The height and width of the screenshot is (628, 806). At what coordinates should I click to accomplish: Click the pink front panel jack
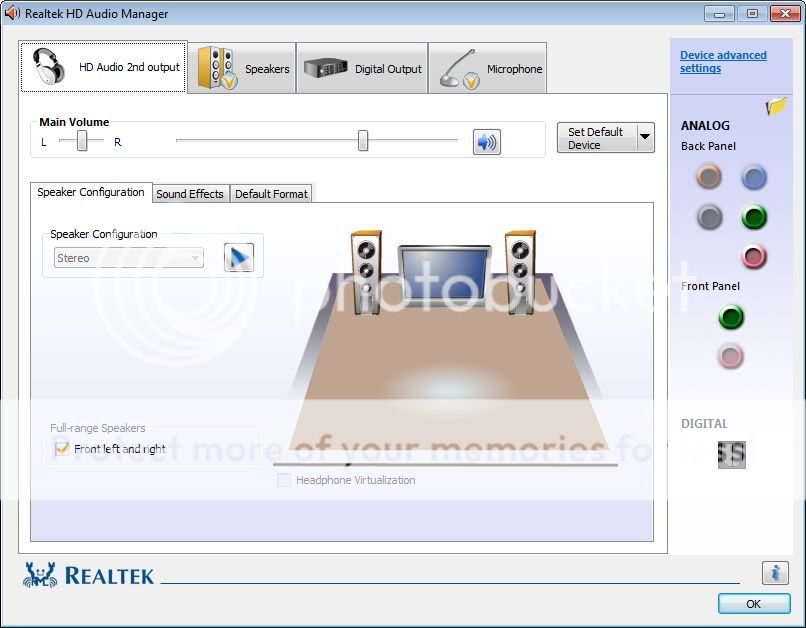[730, 356]
